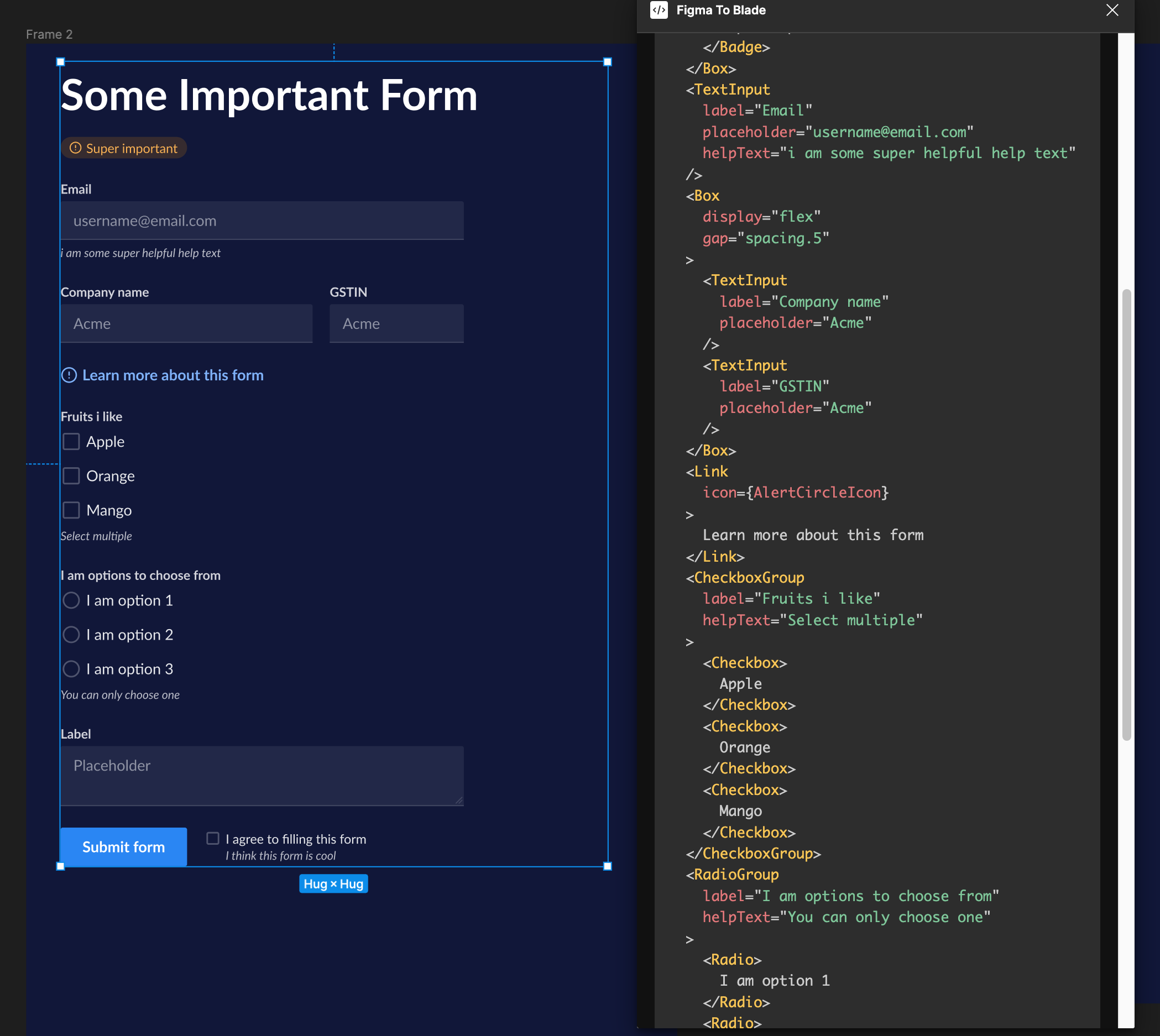Screen dimensions: 1160x1036
Task: Choose radio button I am option 3
Action: pos(71,669)
